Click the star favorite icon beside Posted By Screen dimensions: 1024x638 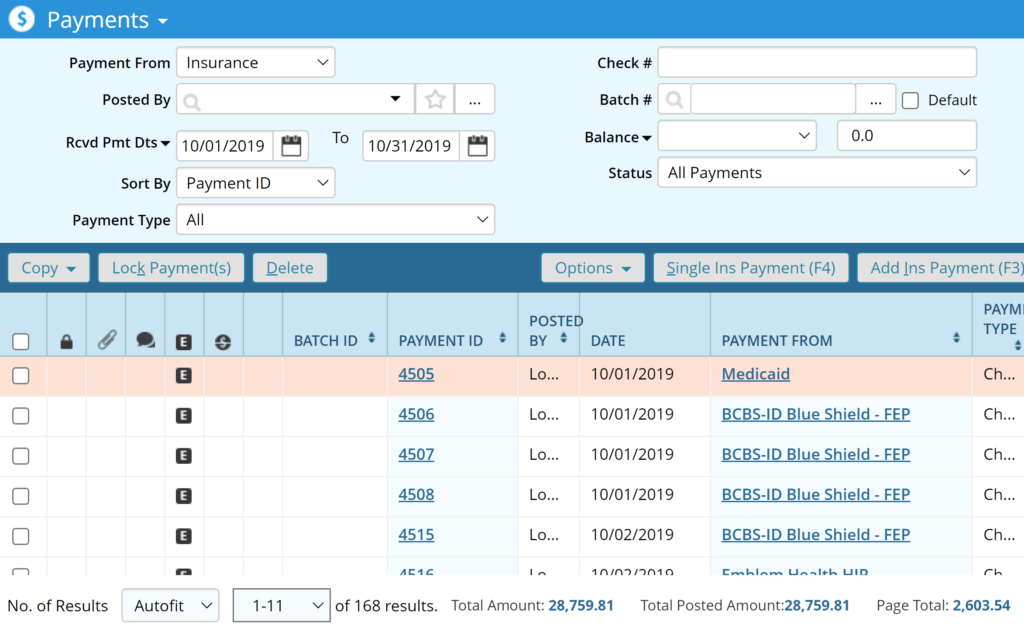(x=435, y=99)
